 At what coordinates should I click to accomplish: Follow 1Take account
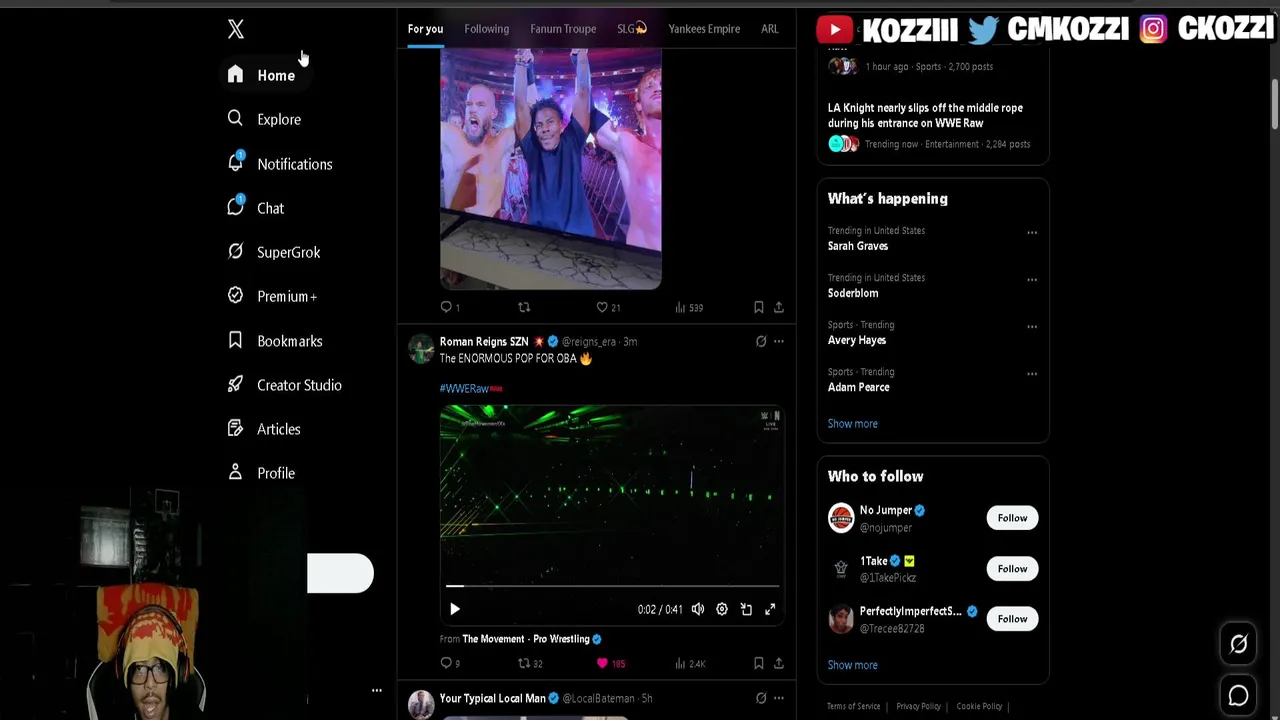(1012, 569)
